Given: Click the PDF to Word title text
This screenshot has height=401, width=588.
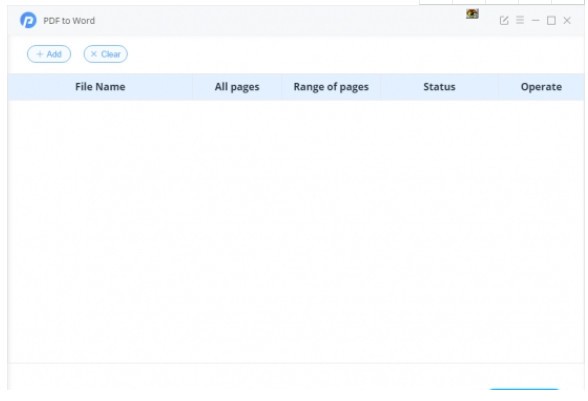Looking at the screenshot, I should click(x=69, y=21).
